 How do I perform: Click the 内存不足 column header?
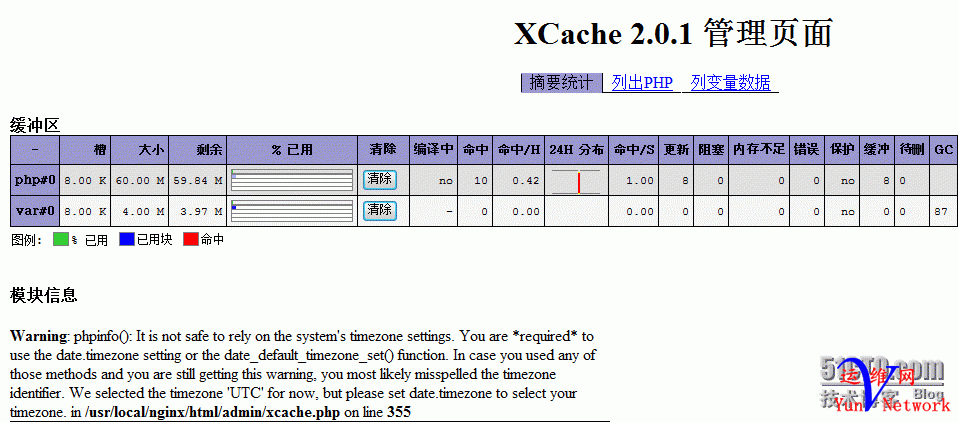point(759,150)
